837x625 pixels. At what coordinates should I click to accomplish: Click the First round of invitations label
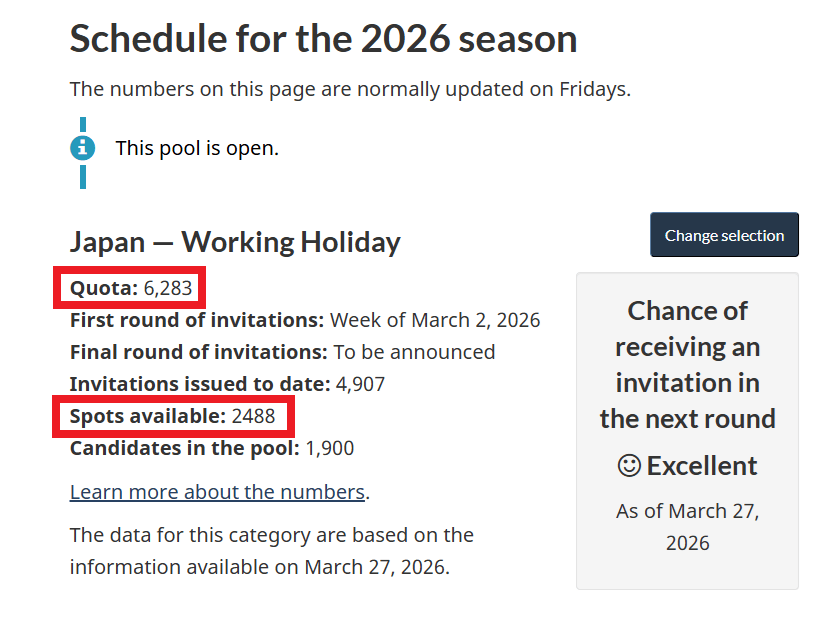[196, 321]
